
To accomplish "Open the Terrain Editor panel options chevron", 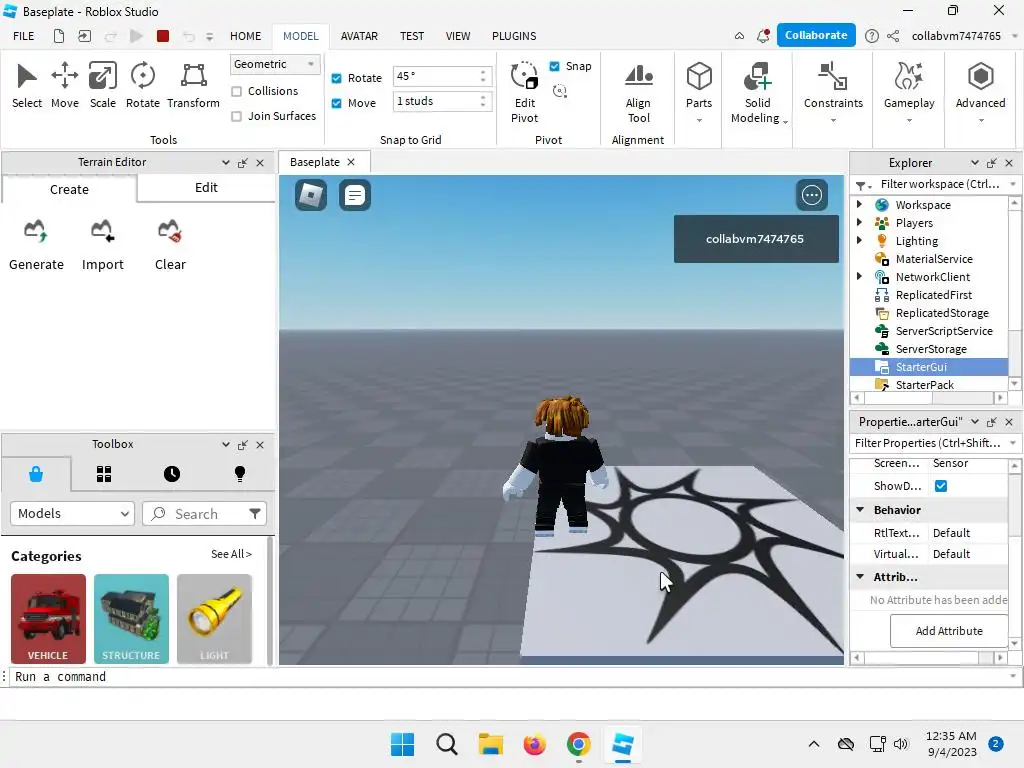I will (x=225, y=163).
